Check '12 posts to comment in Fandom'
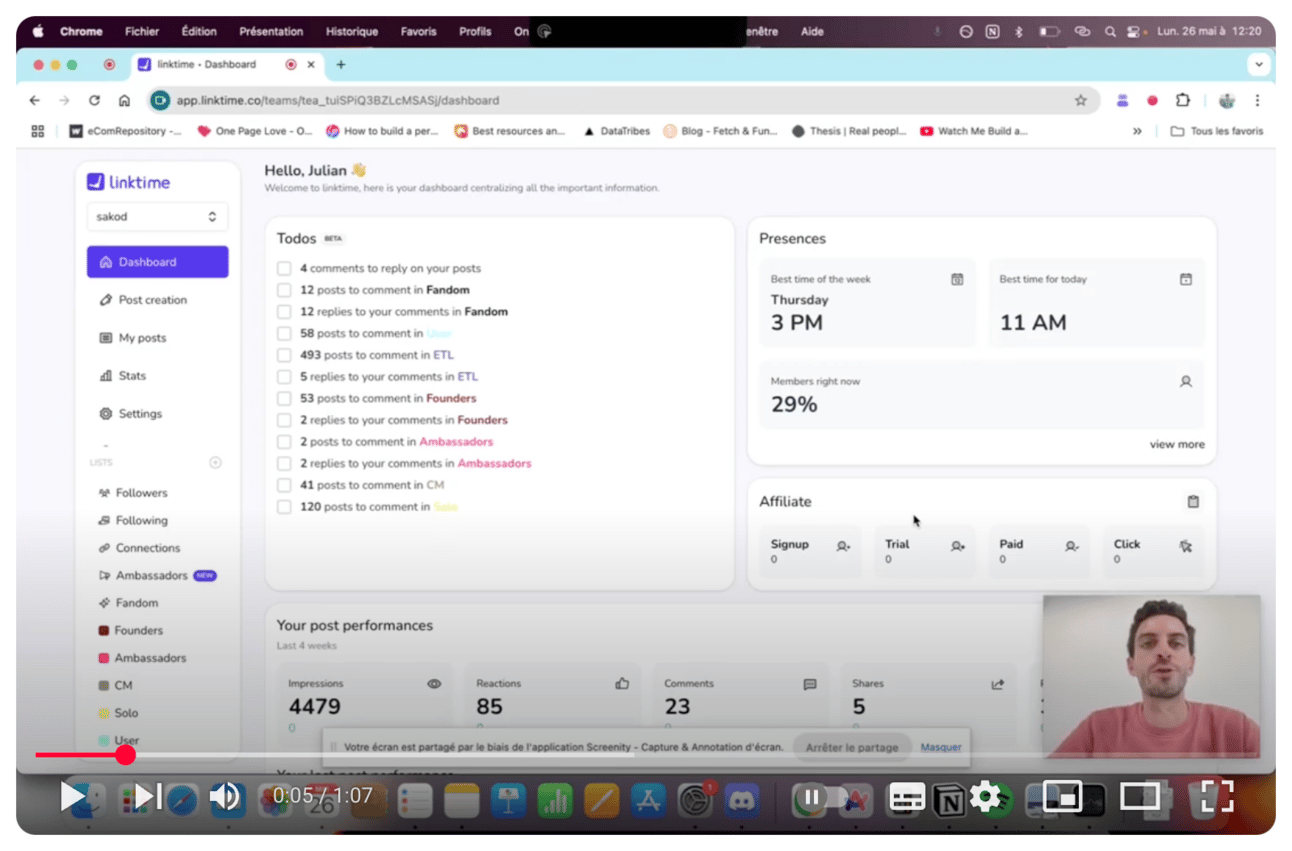The height and width of the screenshot is (851, 1292). point(284,290)
